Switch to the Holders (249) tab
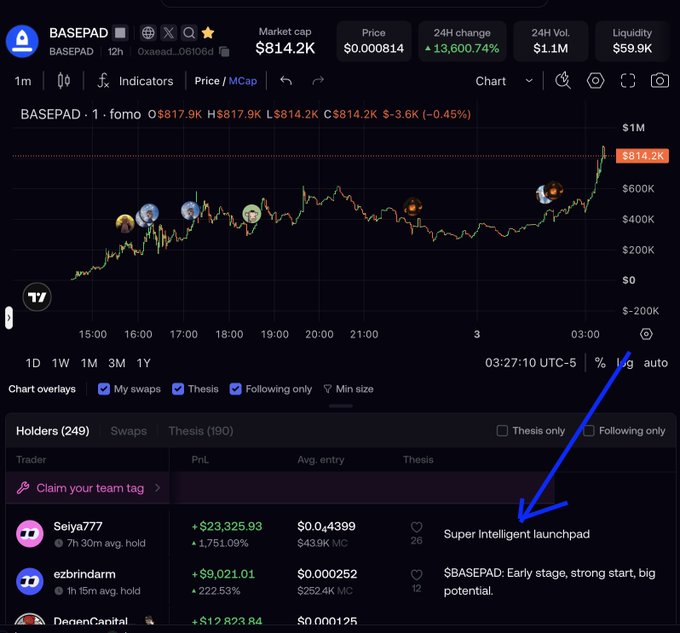The height and width of the screenshot is (633, 680). [52, 431]
